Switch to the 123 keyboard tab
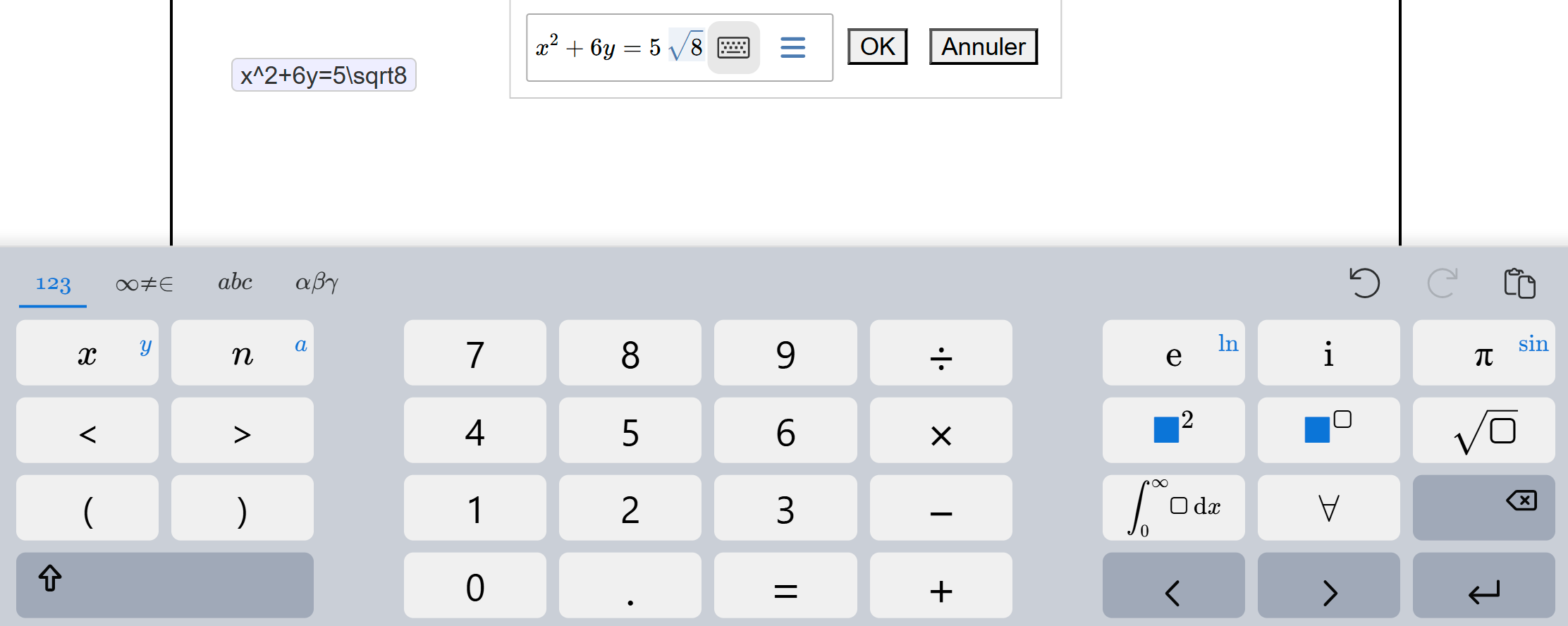The height and width of the screenshot is (626, 1568). (x=53, y=283)
